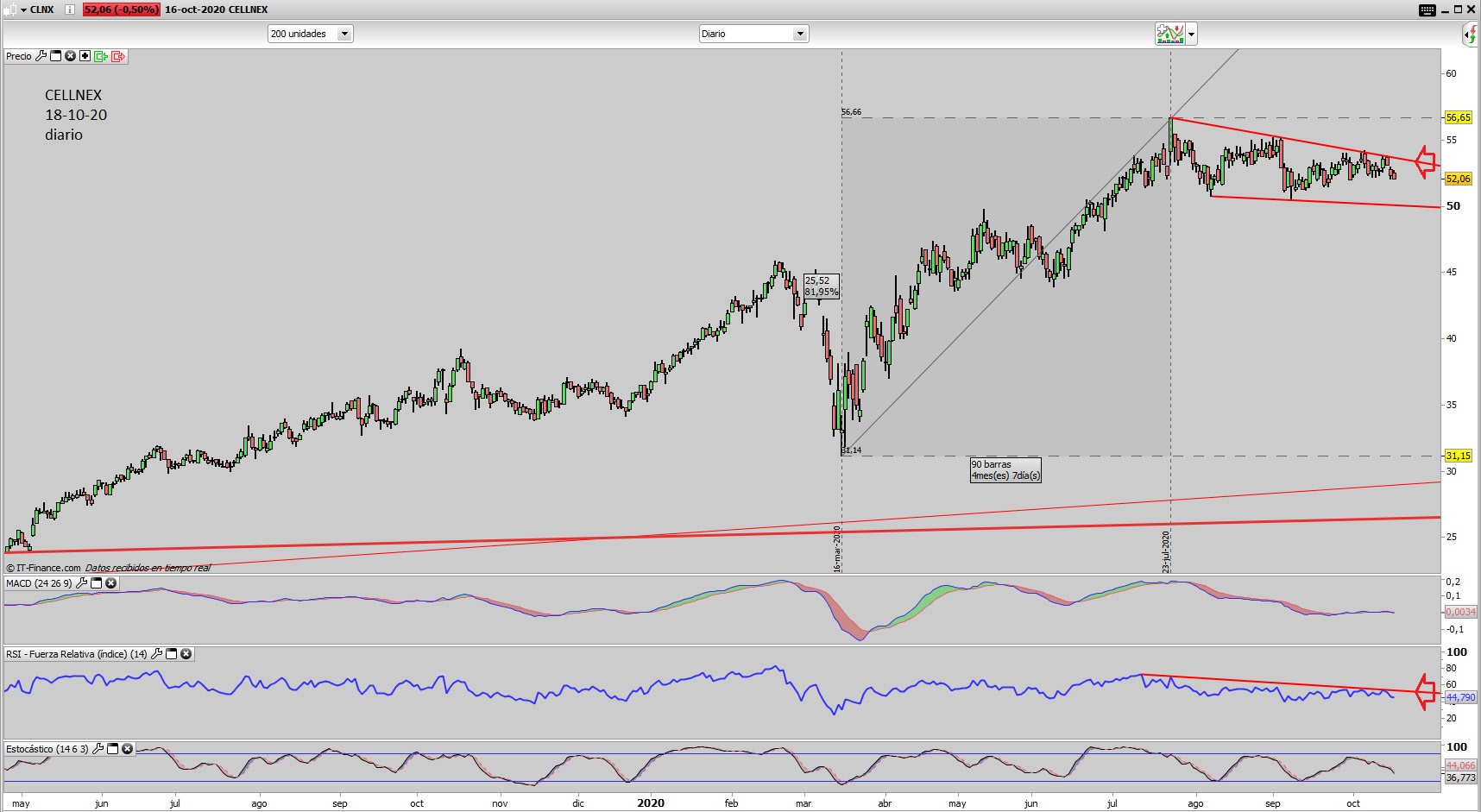The image size is (1481, 812).
Task: Maximize the Estocástico panel
Action: coord(112,749)
